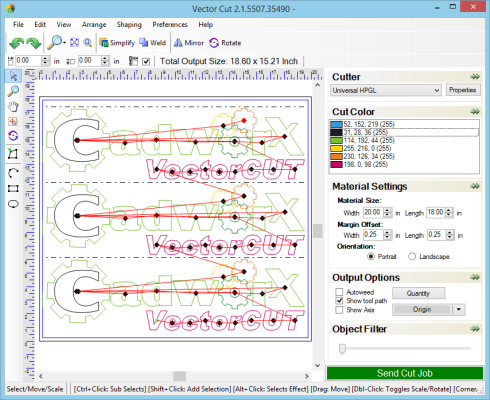This screenshot has height=400, width=490.
Task: Select yellow cut color 255, 216, 0
Action: pos(404,148)
